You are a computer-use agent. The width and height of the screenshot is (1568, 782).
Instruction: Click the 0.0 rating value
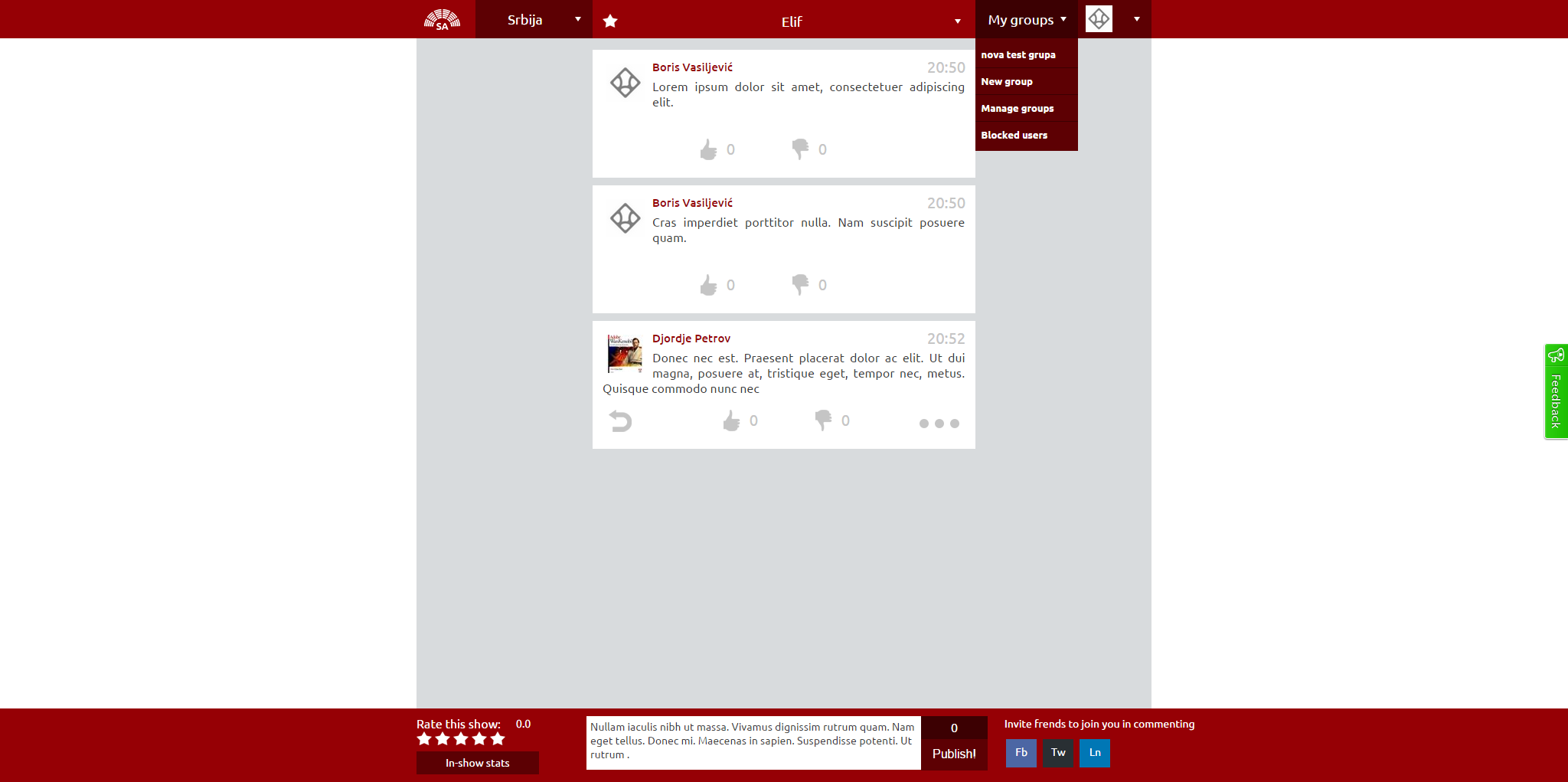pos(523,724)
